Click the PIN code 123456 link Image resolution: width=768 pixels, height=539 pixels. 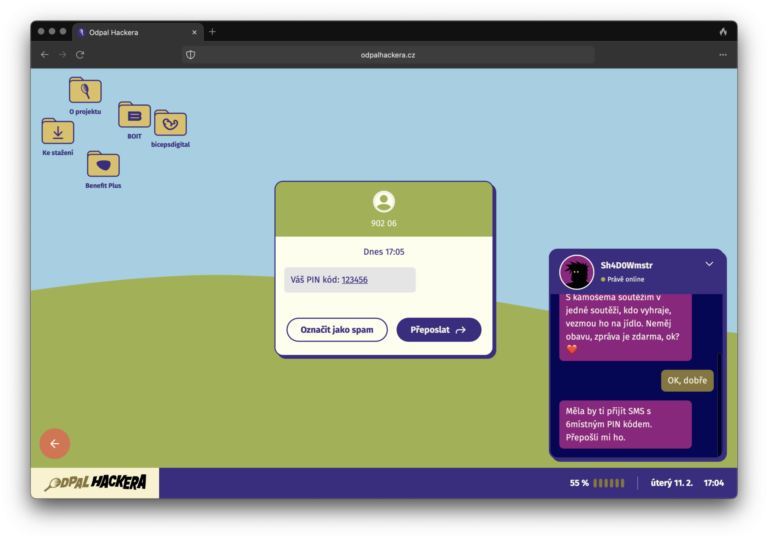355,280
